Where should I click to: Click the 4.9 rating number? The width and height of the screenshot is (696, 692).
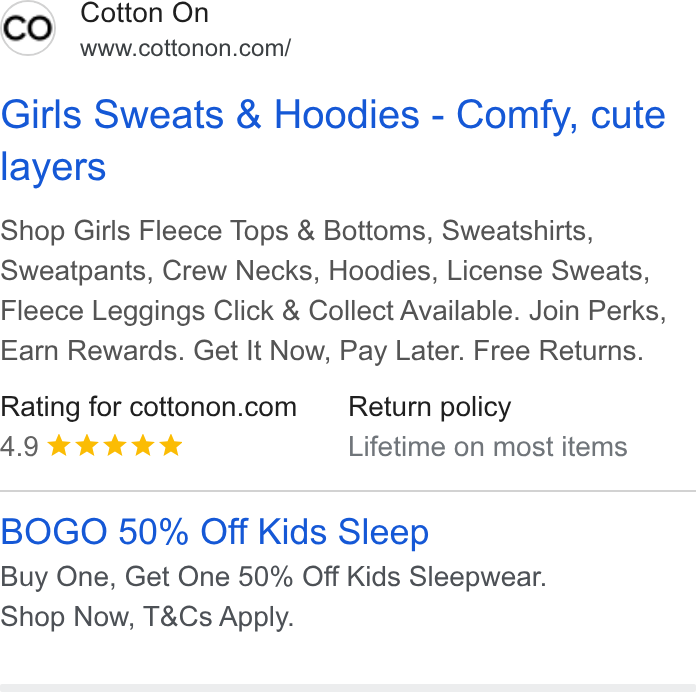point(20,447)
